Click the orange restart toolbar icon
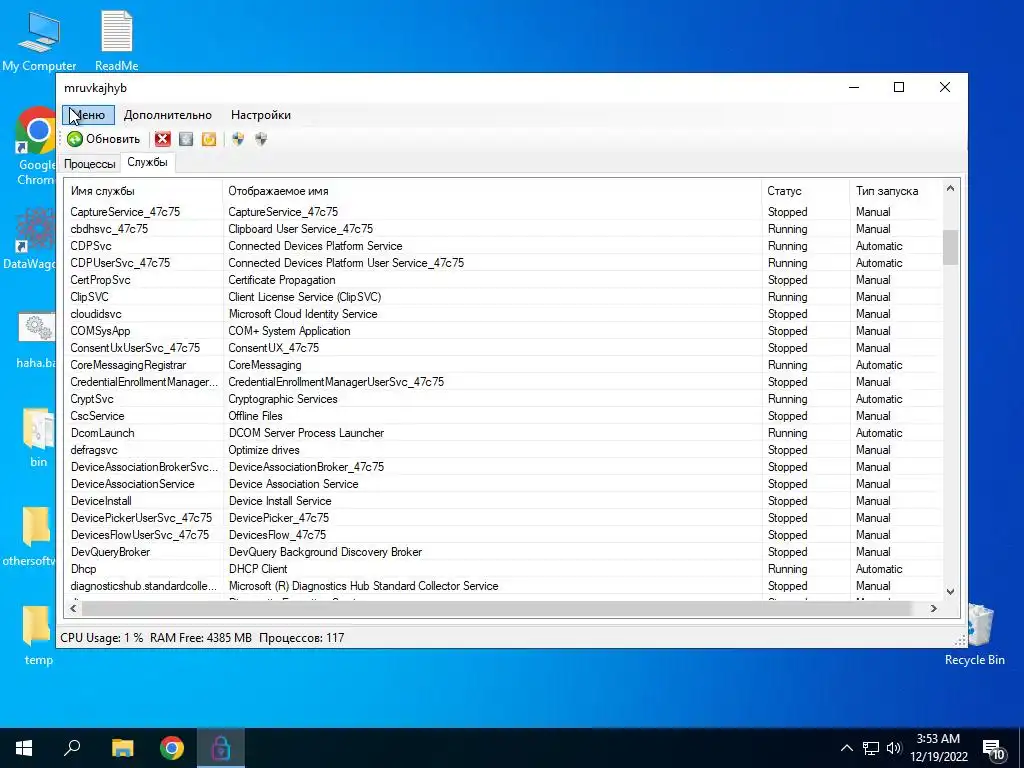The width and height of the screenshot is (1024, 768). tap(209, 139)
